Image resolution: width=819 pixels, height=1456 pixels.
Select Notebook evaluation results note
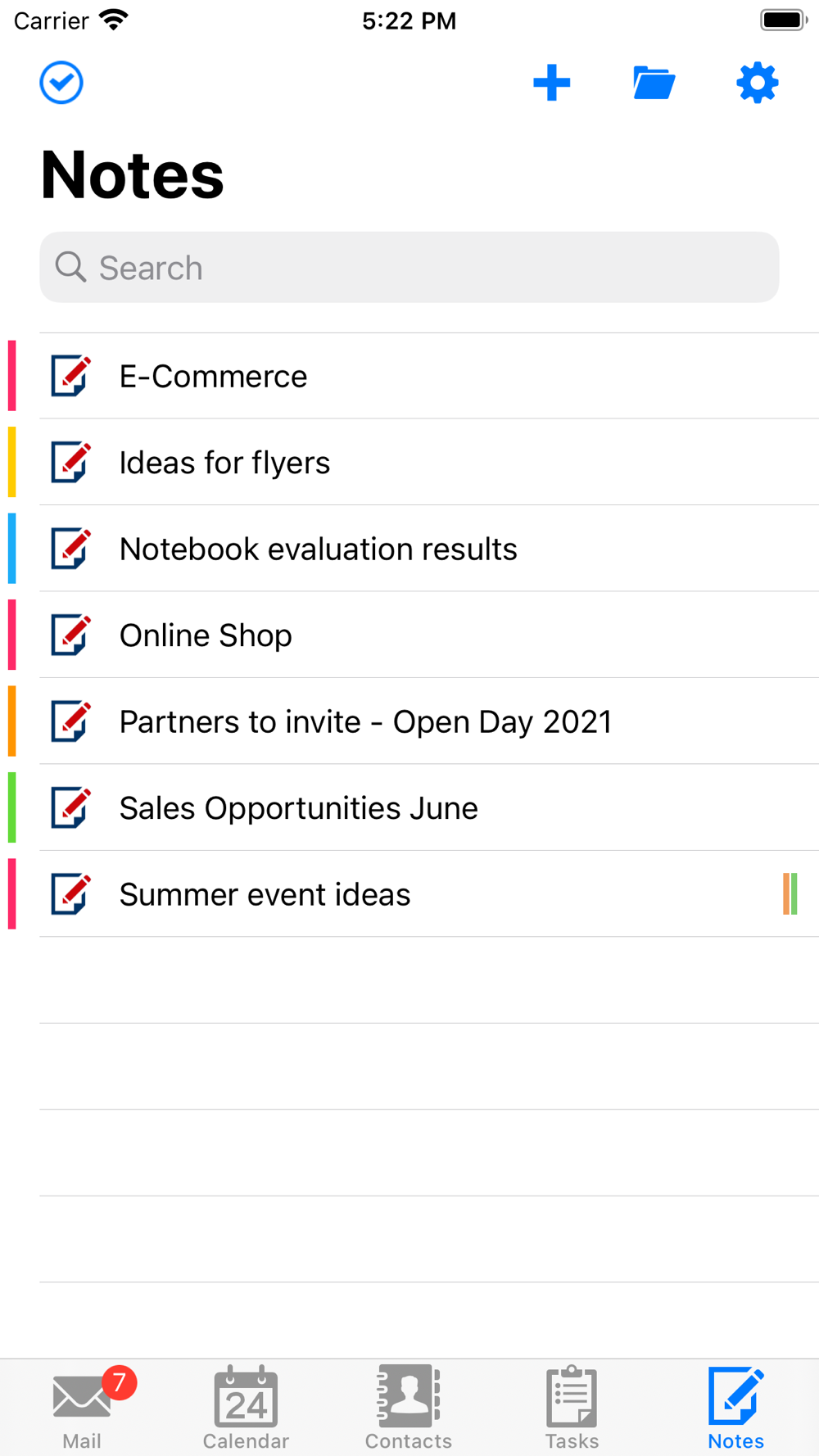coord(319,549)
